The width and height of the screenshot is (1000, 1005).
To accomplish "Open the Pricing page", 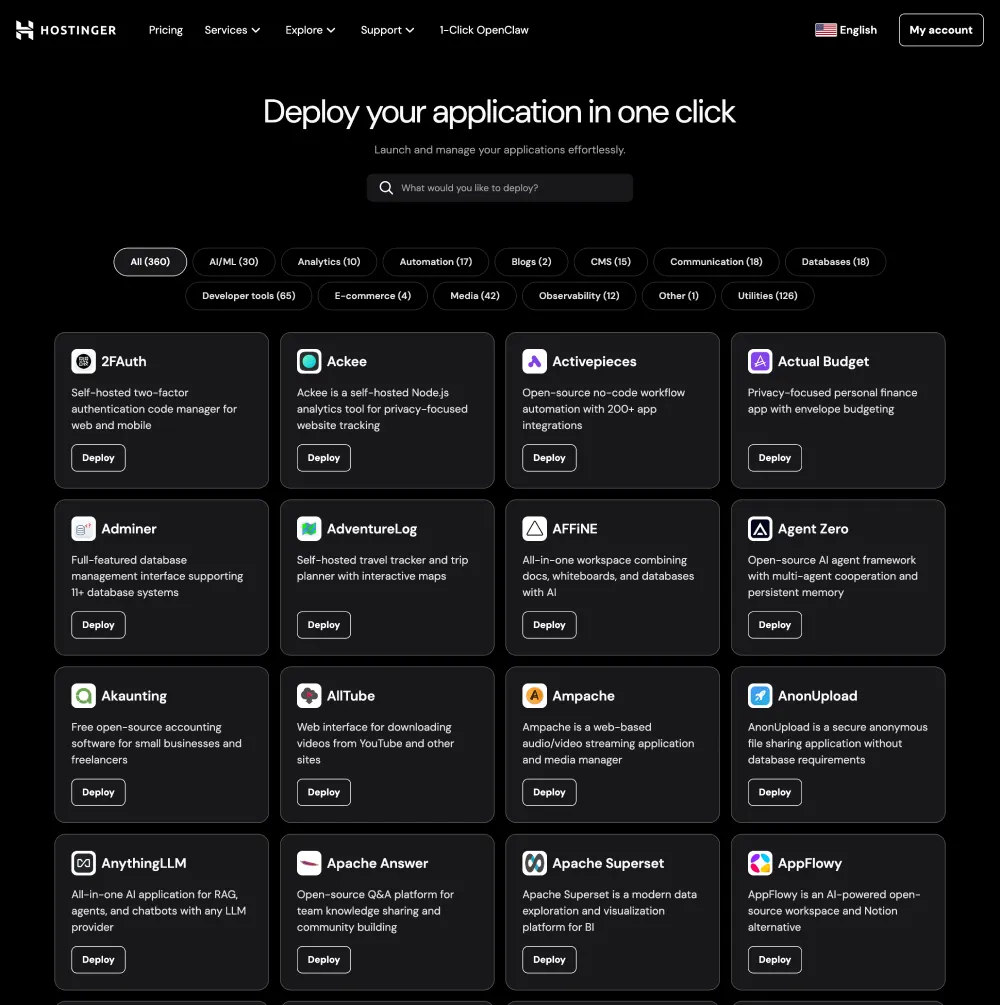I will click(x=165, y=30).
